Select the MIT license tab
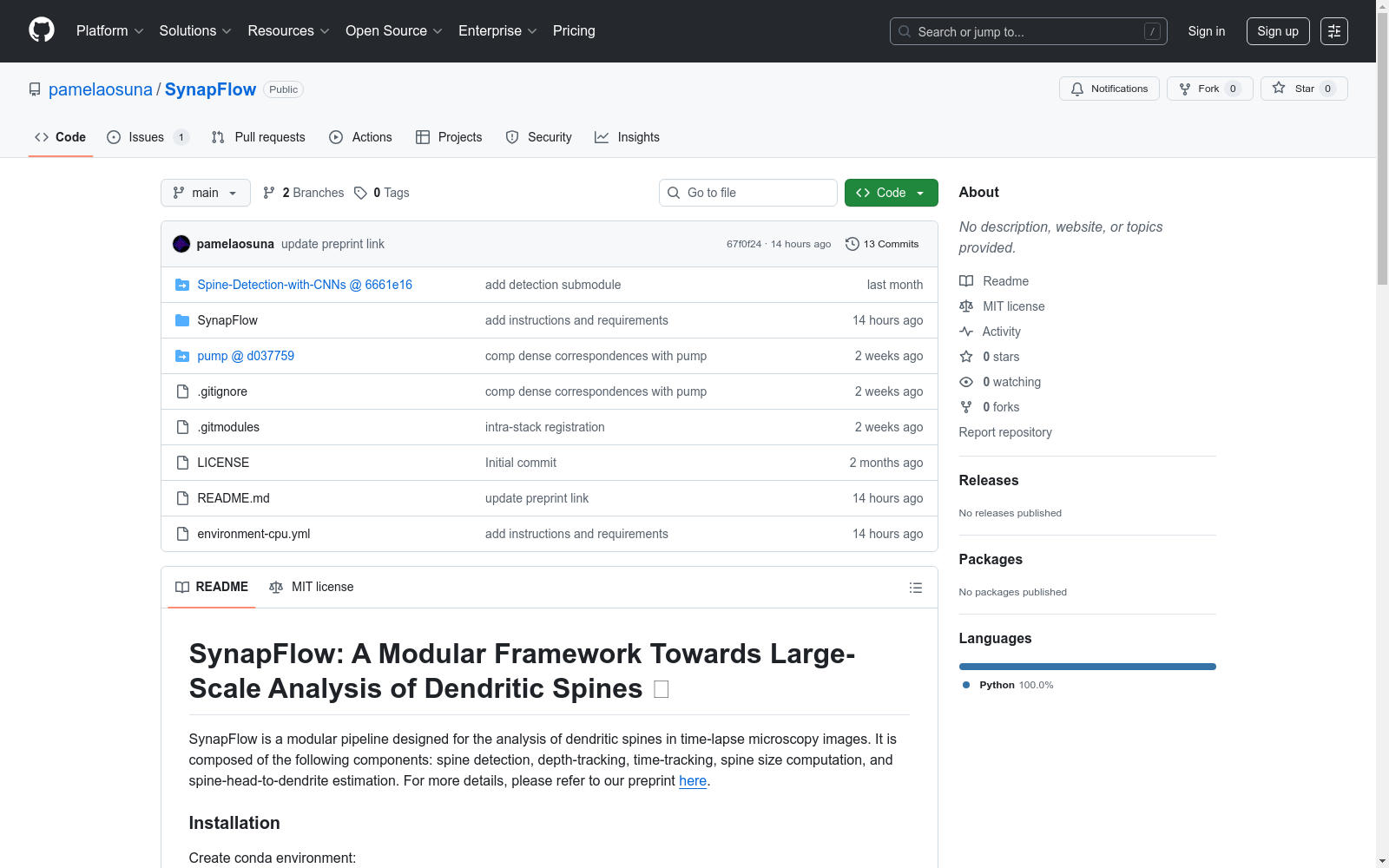This screenshot has width=1389, height=868. point(312,587)
